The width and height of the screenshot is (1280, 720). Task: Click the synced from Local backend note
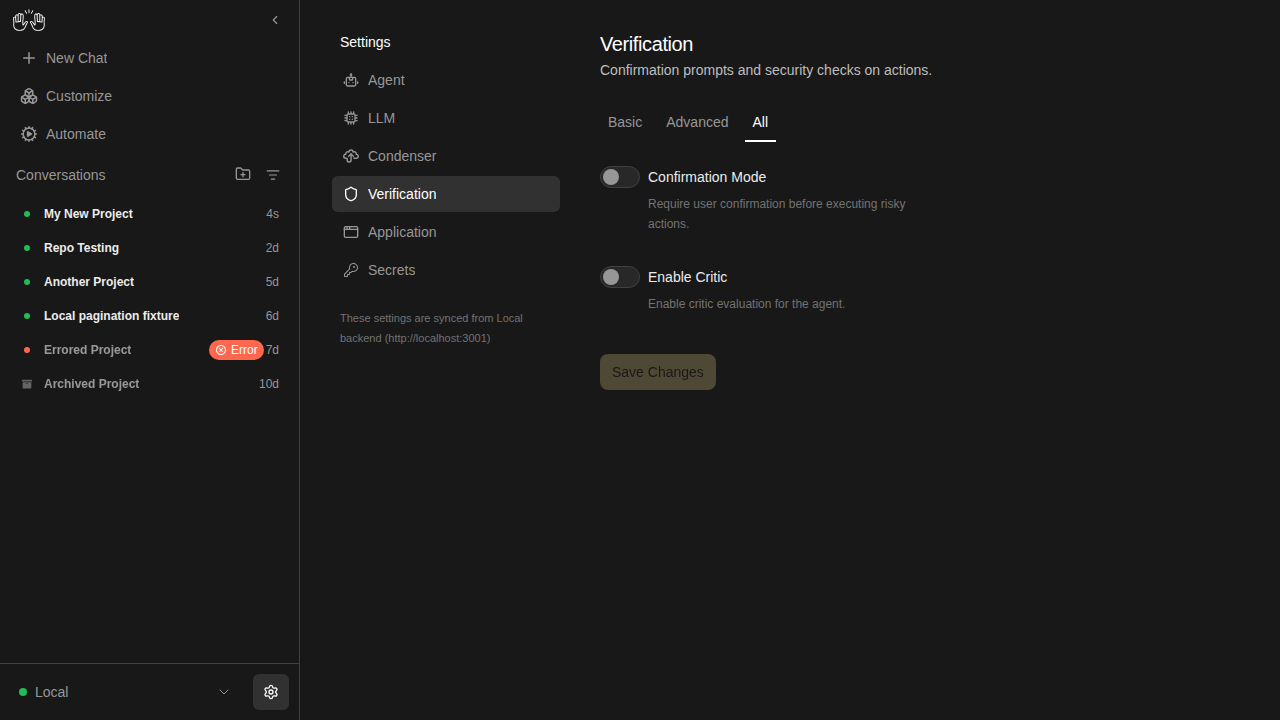point(431,328)
